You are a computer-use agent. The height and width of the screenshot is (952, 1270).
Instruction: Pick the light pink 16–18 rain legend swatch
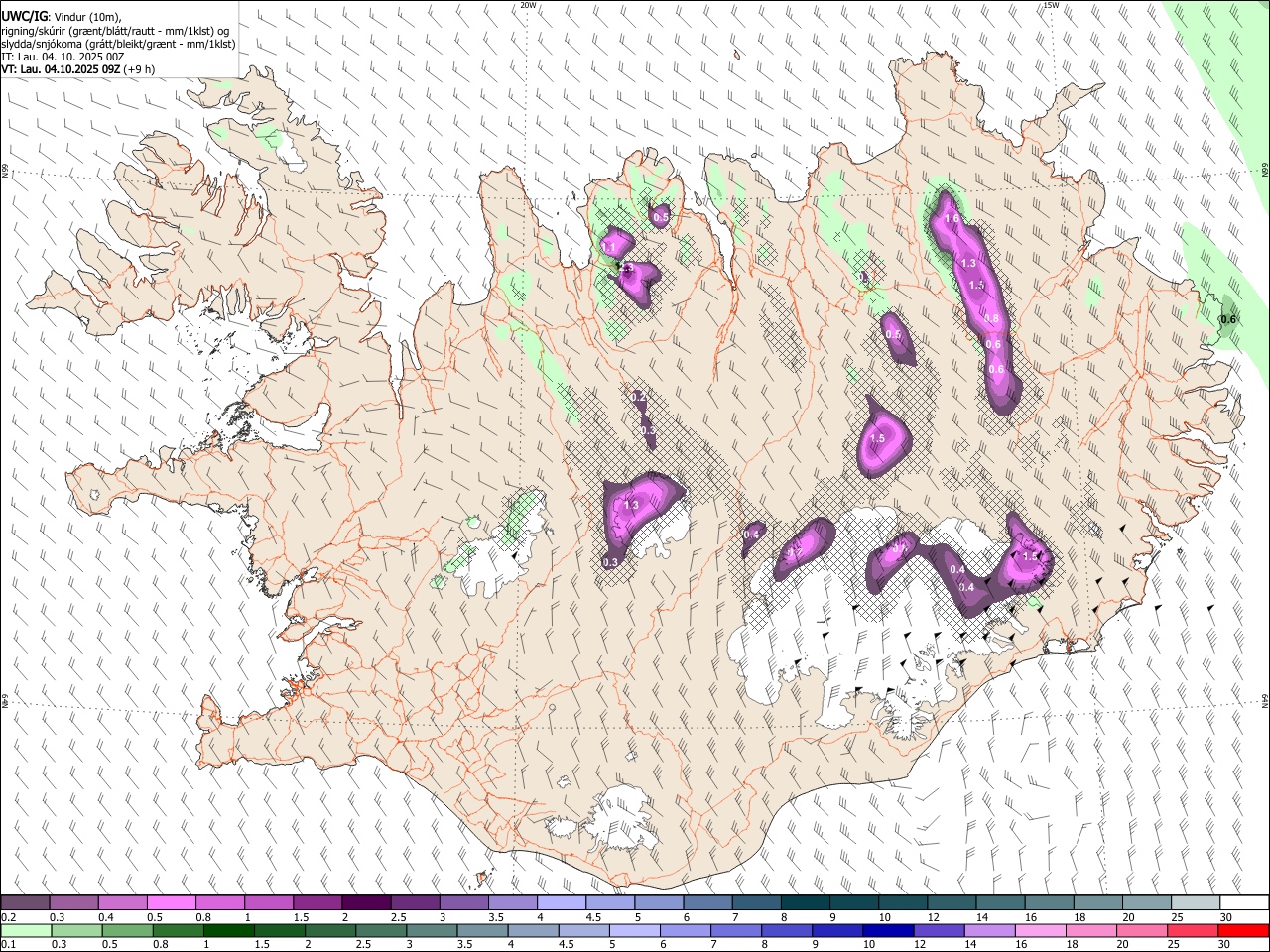pyautogui.click(x=1041, y=930)
